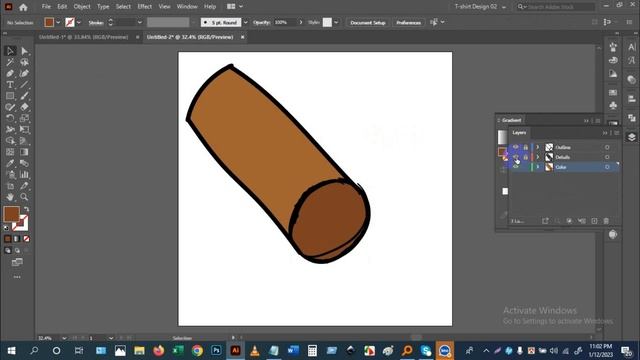Click the Fill color swatch in toolbar
Viewport: 640px width, 360px height.
[x=11, y=214]
